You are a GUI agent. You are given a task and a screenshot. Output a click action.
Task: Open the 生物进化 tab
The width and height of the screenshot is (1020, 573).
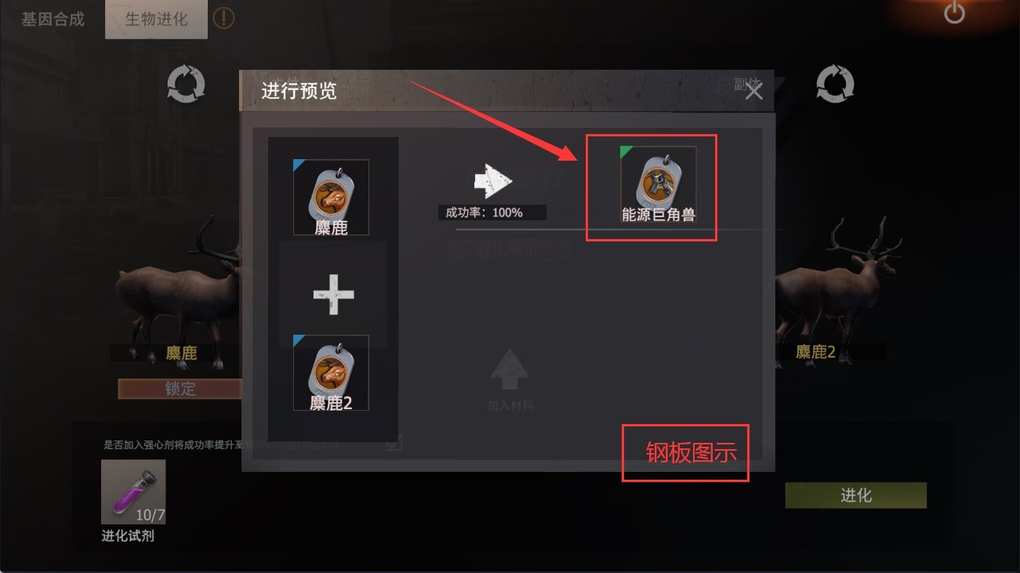click(x=156, y=20)
